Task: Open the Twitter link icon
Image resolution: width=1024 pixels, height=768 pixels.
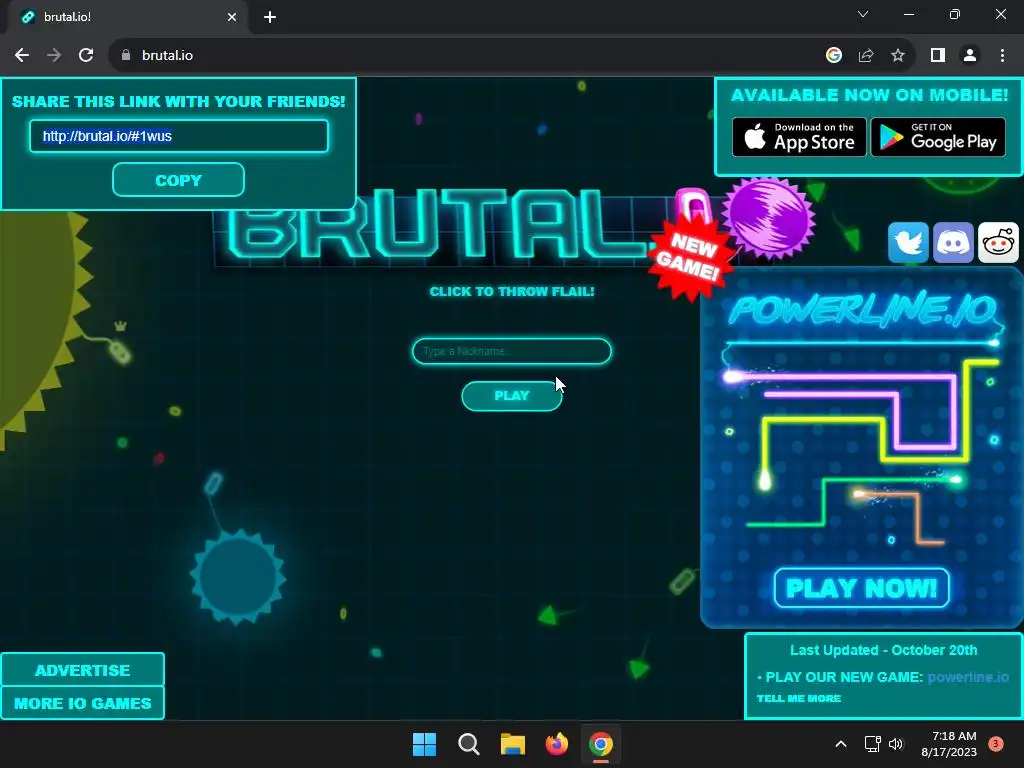Action: point(908,242)
